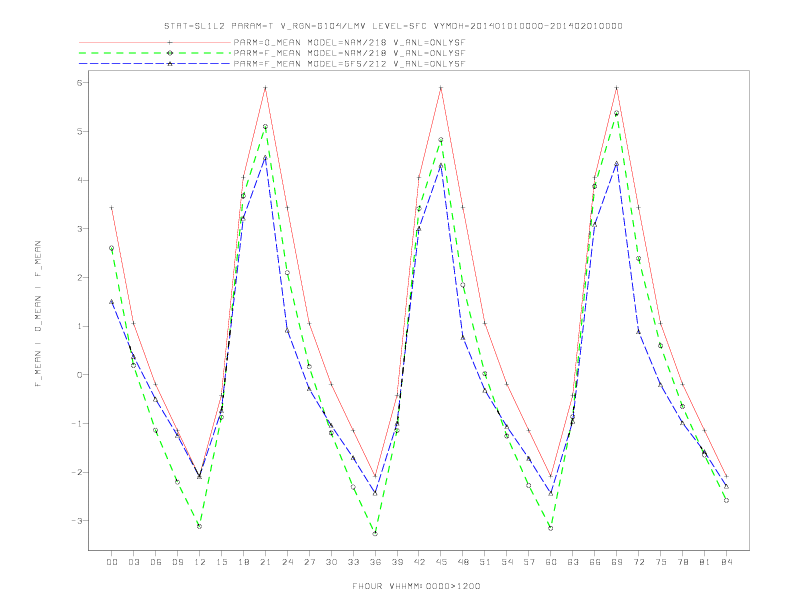
Task: Click x-axis tick label 54
Action: point(507,562)
